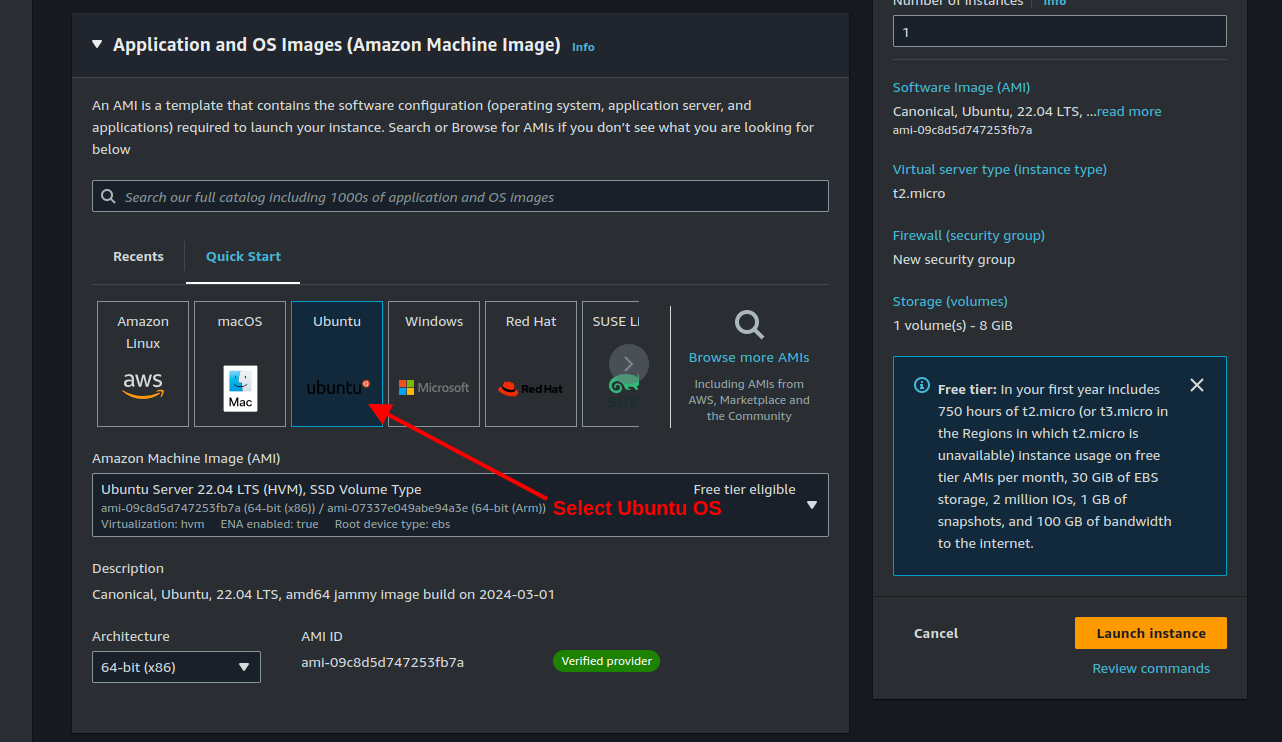This screenshot has height=742, width=1282.
Task: Click the orange Launch instance button
Action: pos(1150,633)
